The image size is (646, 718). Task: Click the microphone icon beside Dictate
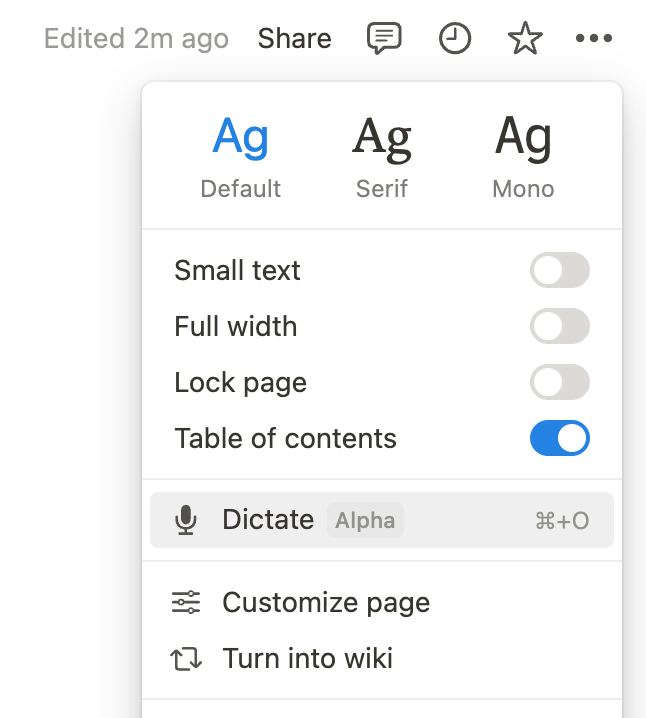[186, 520]
